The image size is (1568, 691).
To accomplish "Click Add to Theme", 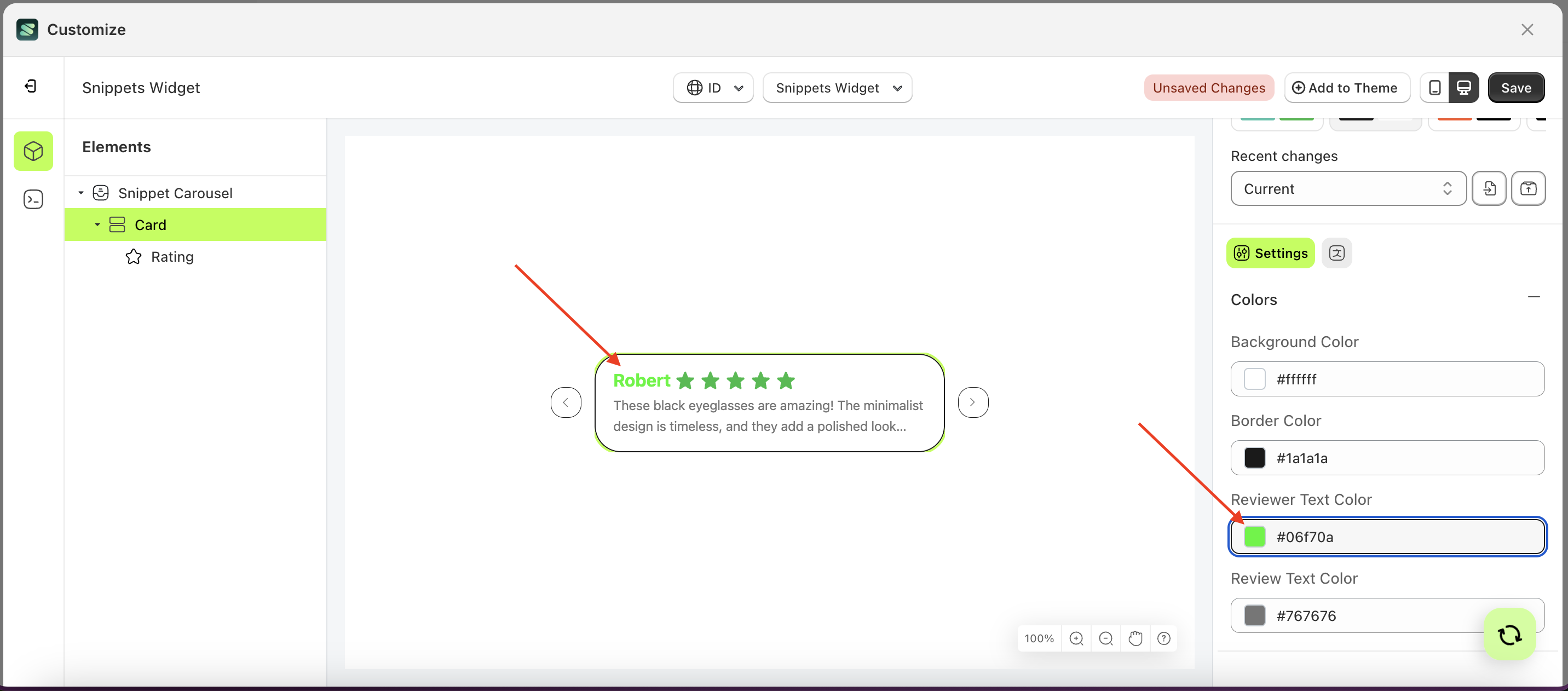I will (x=1346, y=87).
